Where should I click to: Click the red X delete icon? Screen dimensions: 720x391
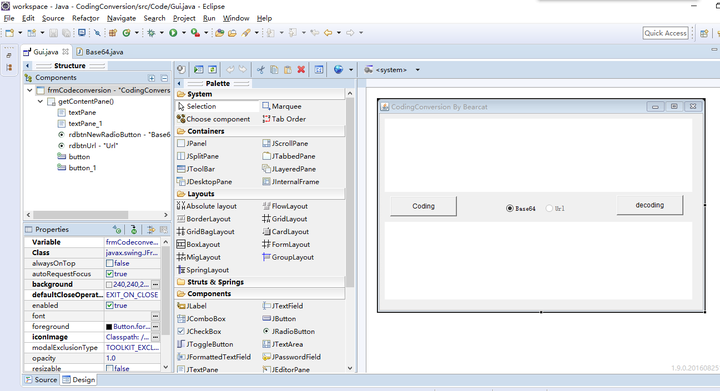pyautogui.click(x=301, y=70)
